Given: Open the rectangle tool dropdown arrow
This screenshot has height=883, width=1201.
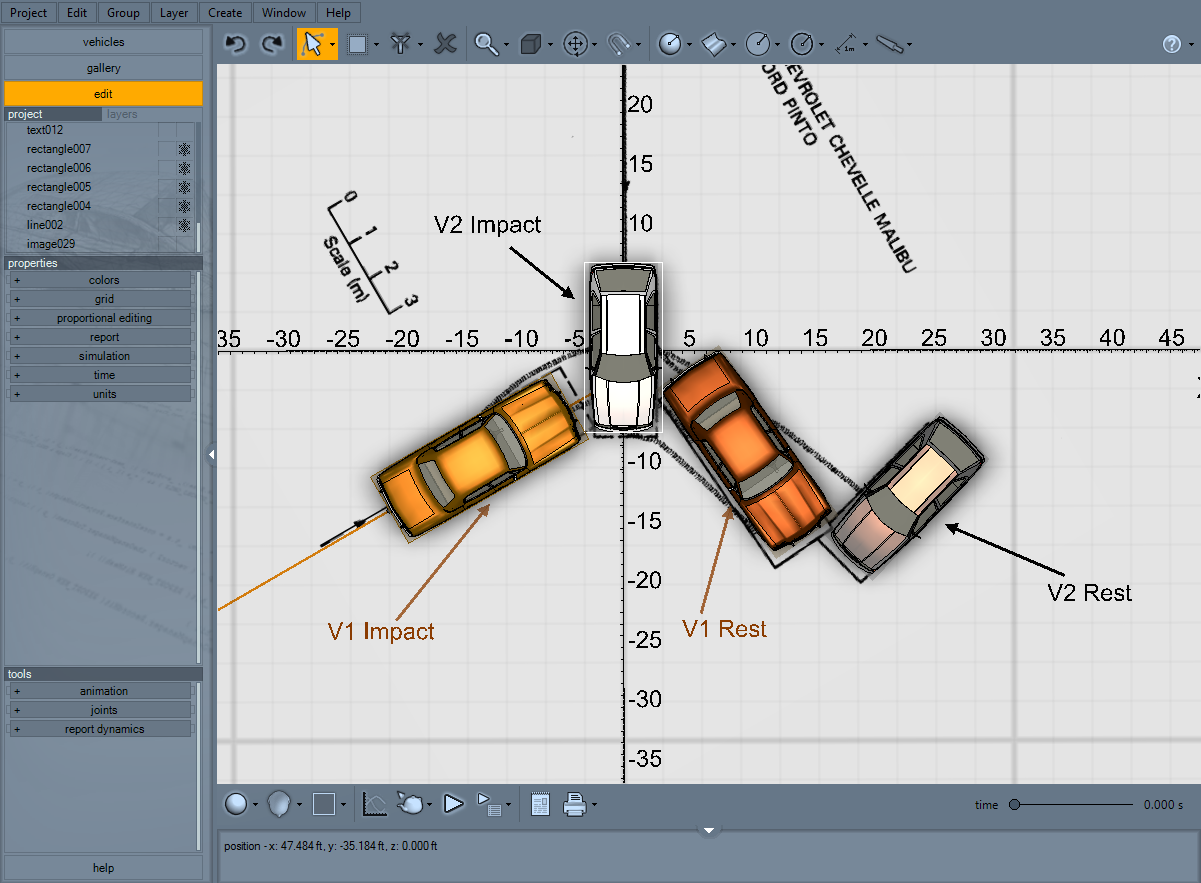Looking at the screenshot, I should pyautogui.click(x=374, y=43).
